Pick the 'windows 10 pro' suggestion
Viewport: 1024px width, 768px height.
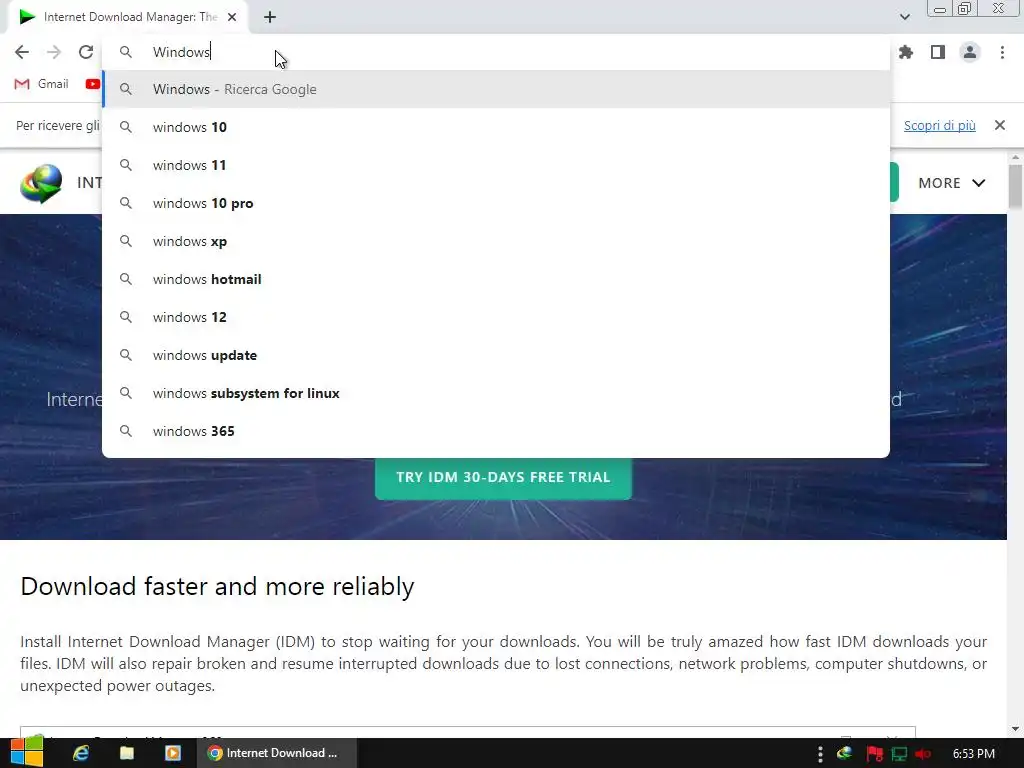[496, 203]
